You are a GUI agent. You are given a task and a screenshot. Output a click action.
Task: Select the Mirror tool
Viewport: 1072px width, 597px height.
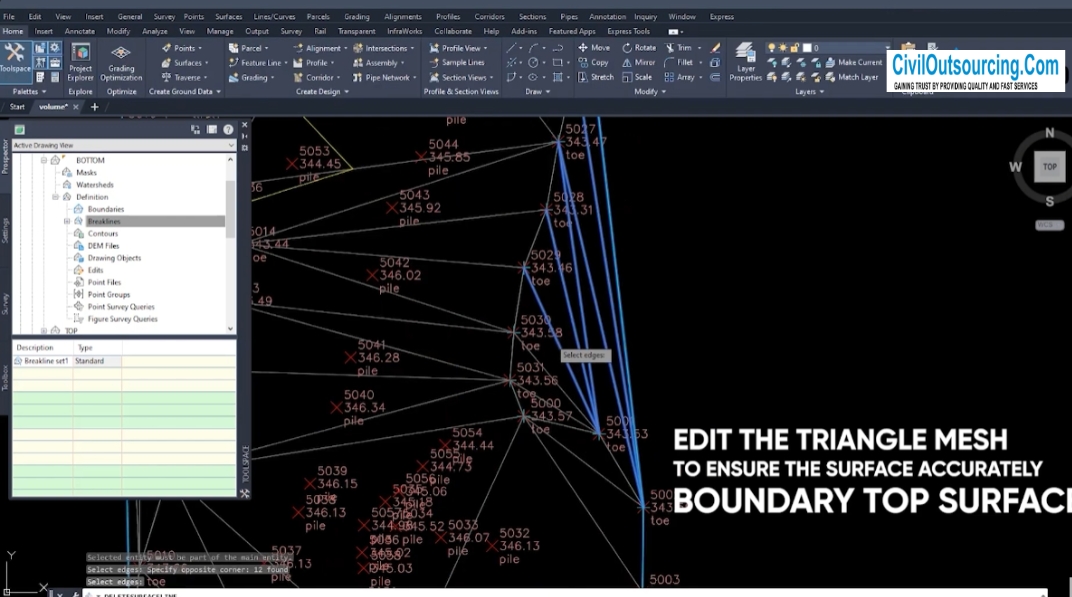tap(639, 62)
